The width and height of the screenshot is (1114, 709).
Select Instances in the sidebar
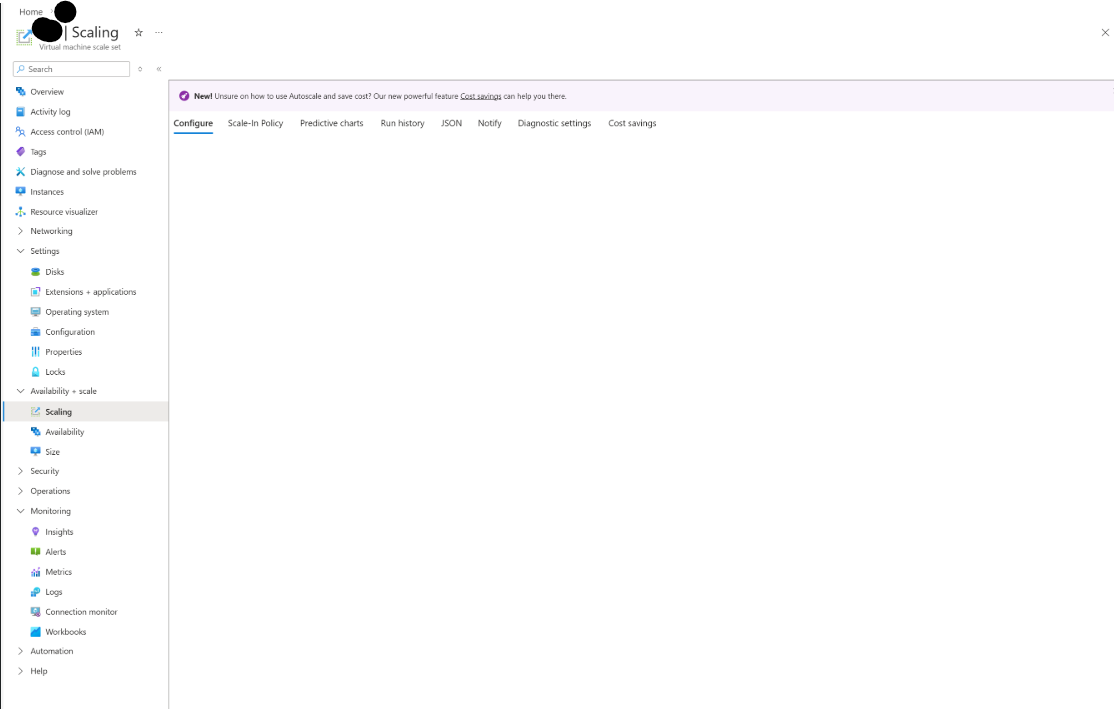pyautogui.click(x=48, y=191)
